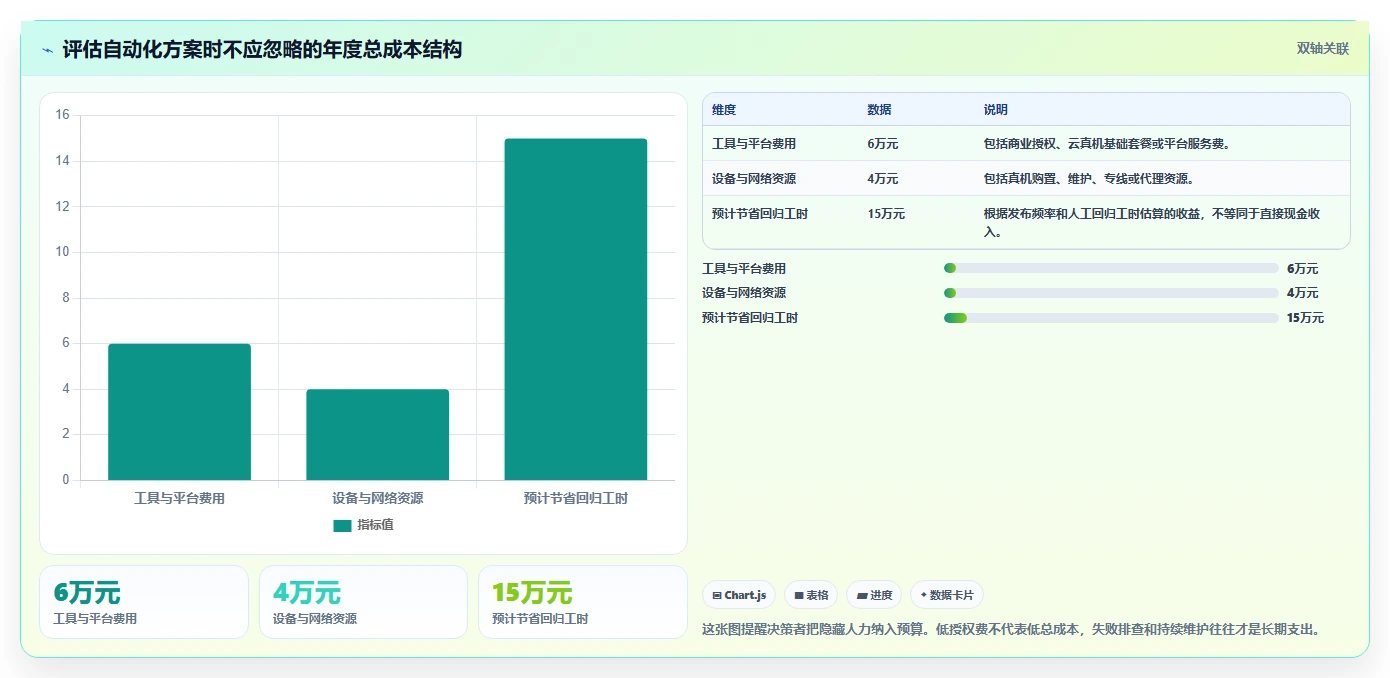Click the 设备与网络资源 bar in chart
The height and width of the screenshot is (678, 1390).
[x=377, y=435]
